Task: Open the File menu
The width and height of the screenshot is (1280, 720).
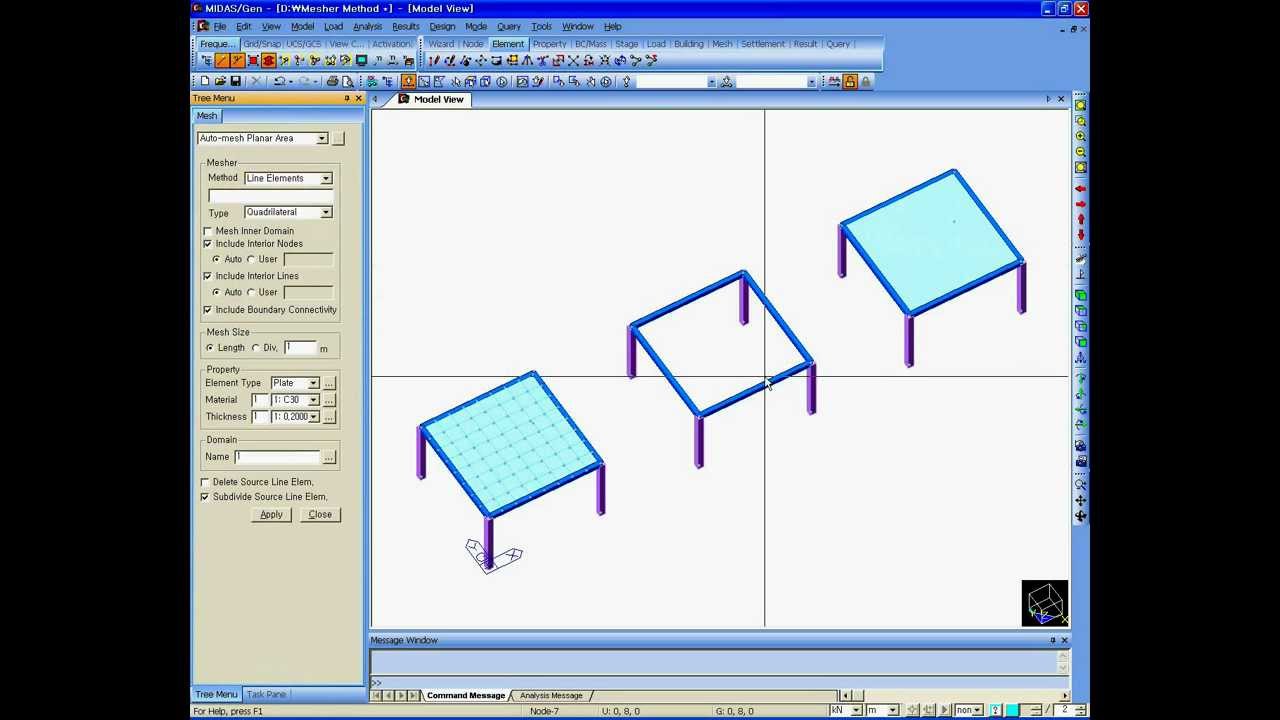Action: coord(219,26)
